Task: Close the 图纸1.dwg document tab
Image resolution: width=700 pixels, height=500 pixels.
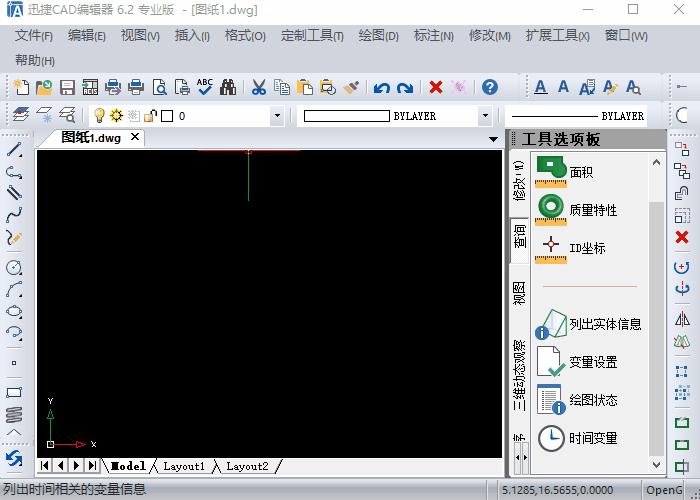Action: [135, 137]
